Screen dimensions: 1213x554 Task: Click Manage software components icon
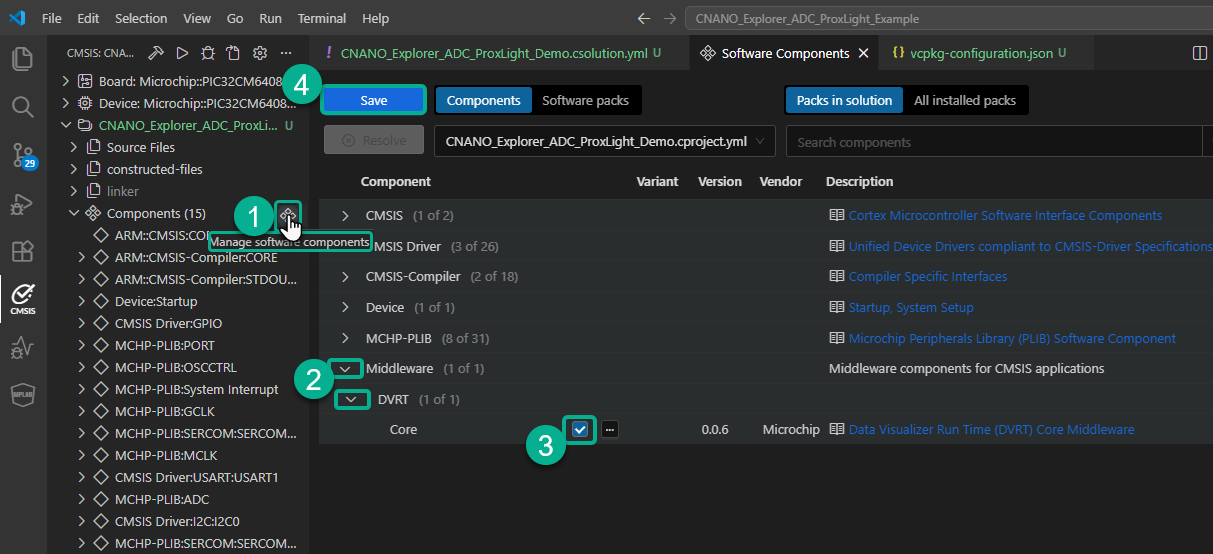[x=288, y=214]
